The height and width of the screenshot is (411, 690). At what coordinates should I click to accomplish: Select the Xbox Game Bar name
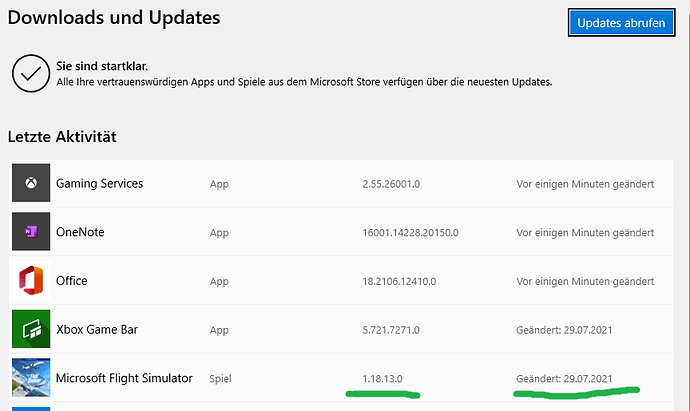click(x=97, y=330)
